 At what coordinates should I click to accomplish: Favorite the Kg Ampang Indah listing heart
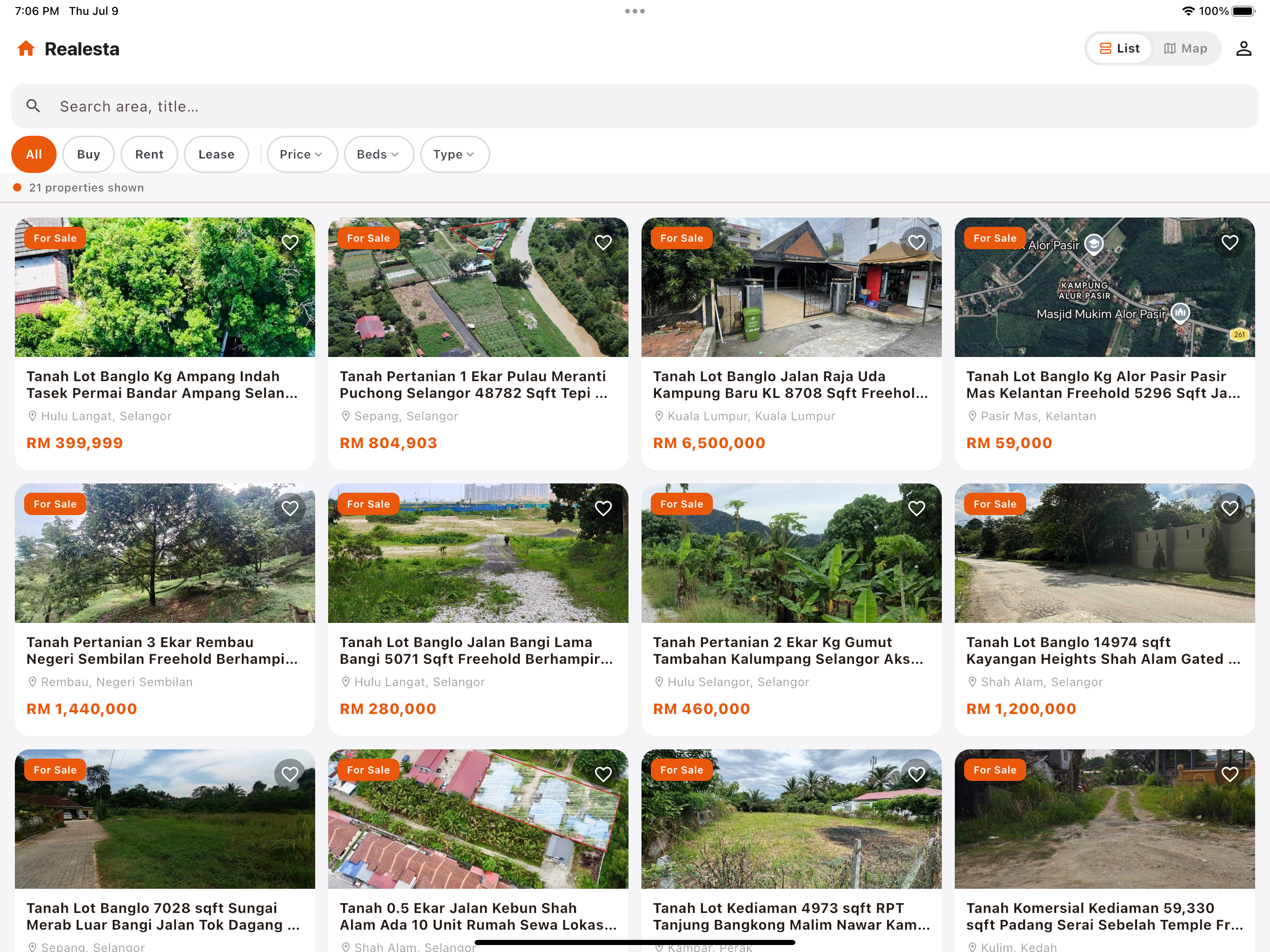(290, 242)
